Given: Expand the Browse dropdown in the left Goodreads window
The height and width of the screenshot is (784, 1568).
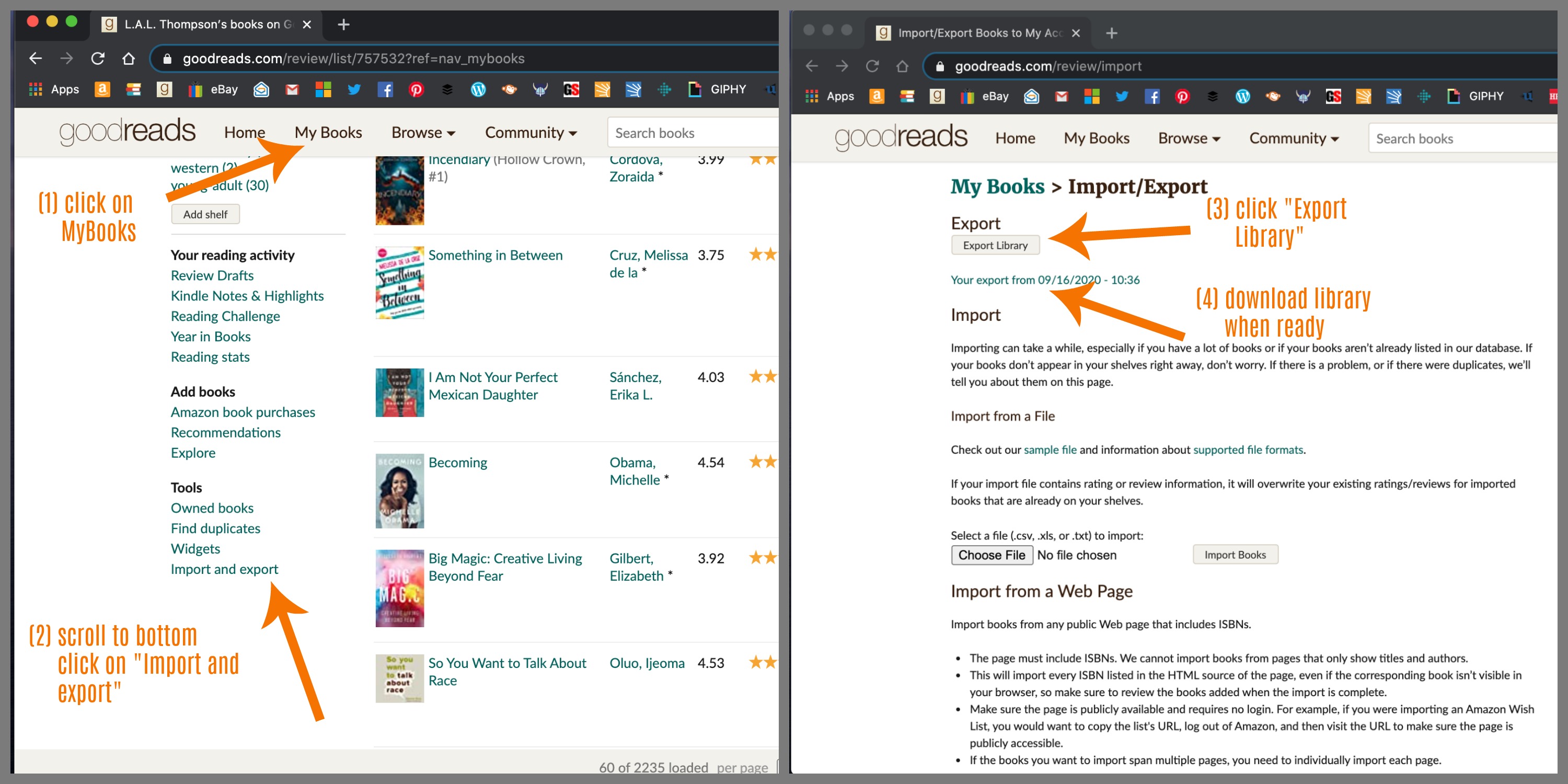Looking at the screenshot, I should (423, 133).
